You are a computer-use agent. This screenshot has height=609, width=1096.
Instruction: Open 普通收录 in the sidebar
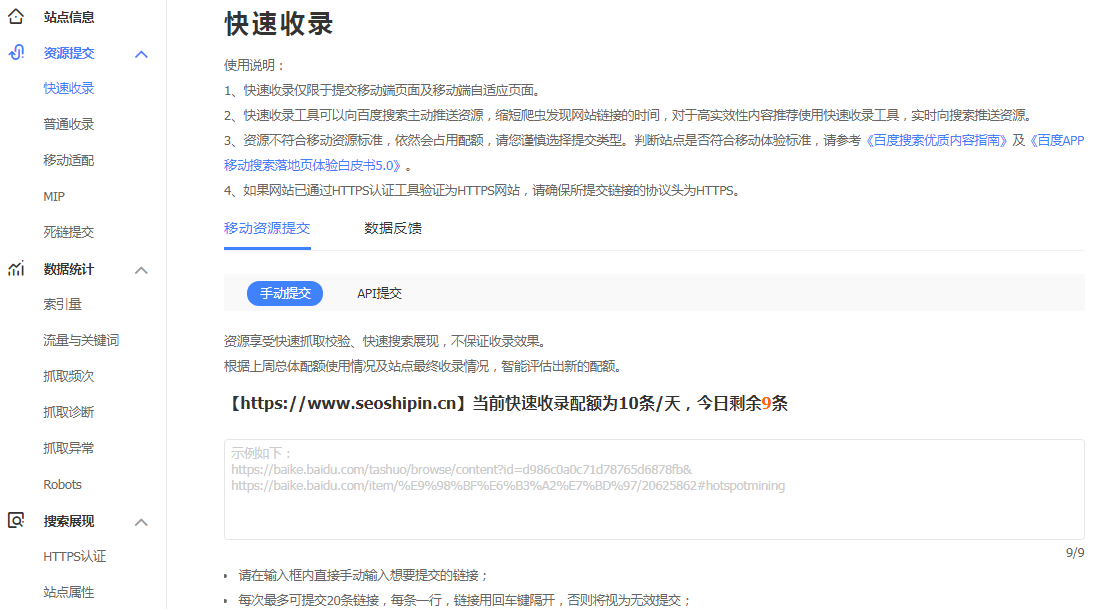(69, 124)
